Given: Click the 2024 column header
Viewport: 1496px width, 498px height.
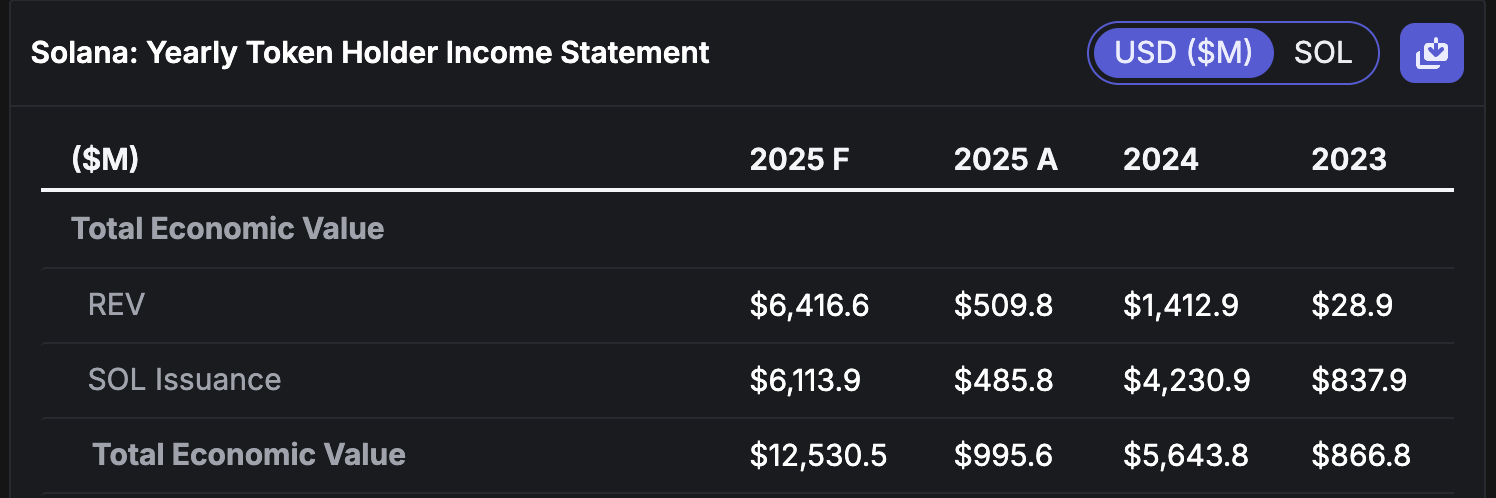Looking at the screenshot, I should click(x=1160, y=159).
